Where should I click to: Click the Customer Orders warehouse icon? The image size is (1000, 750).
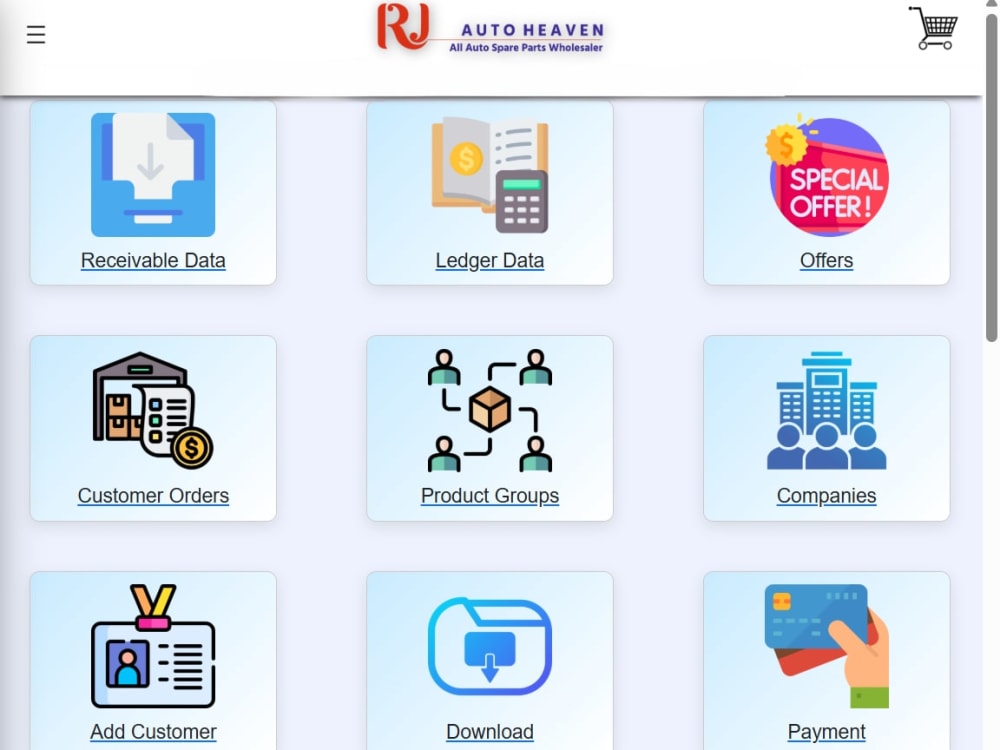153,410
